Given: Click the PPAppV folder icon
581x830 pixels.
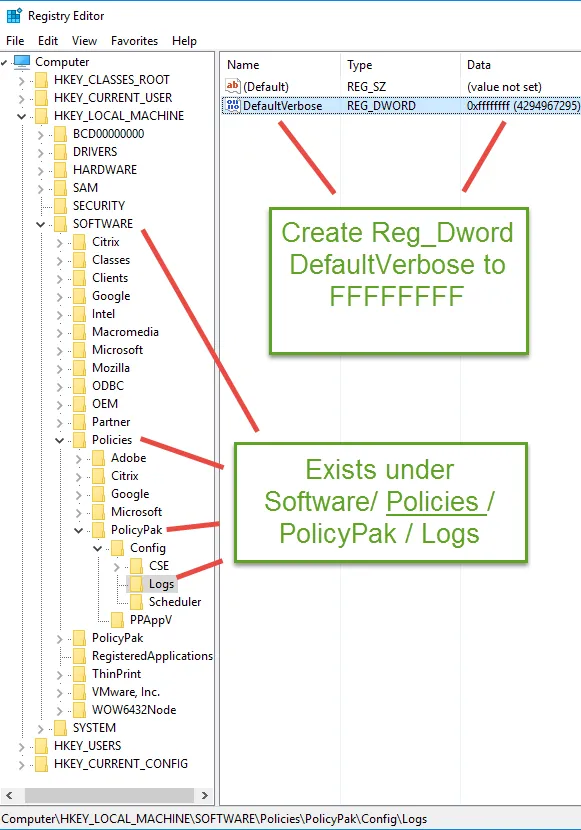Looking at the screenshot, I should coord(117,620).
